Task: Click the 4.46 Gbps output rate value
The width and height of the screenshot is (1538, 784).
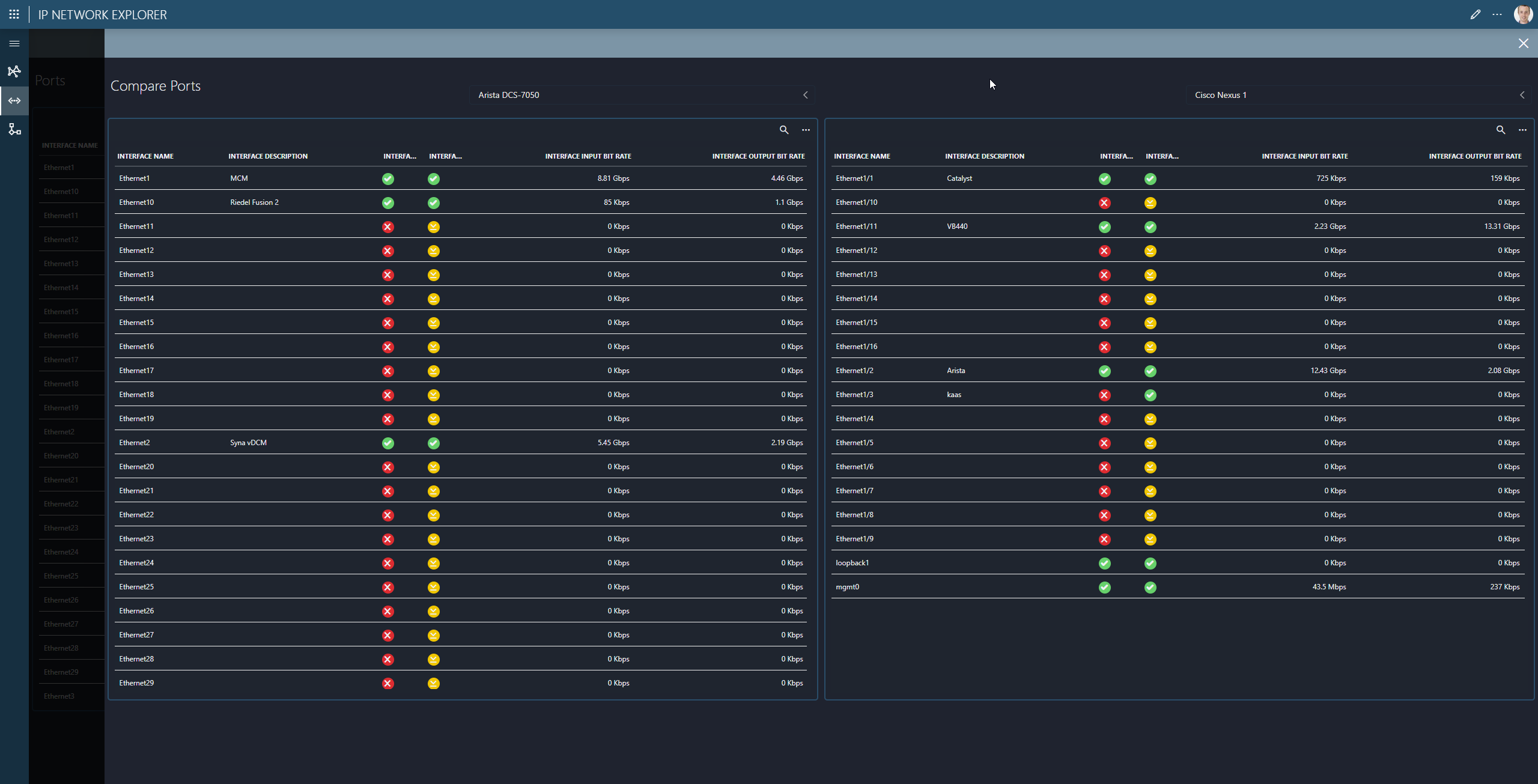Action: pos(787,178)
